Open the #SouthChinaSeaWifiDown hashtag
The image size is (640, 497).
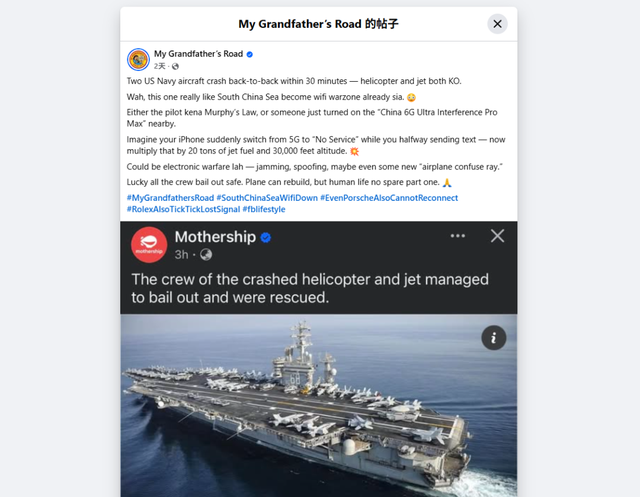coord(266,198)
